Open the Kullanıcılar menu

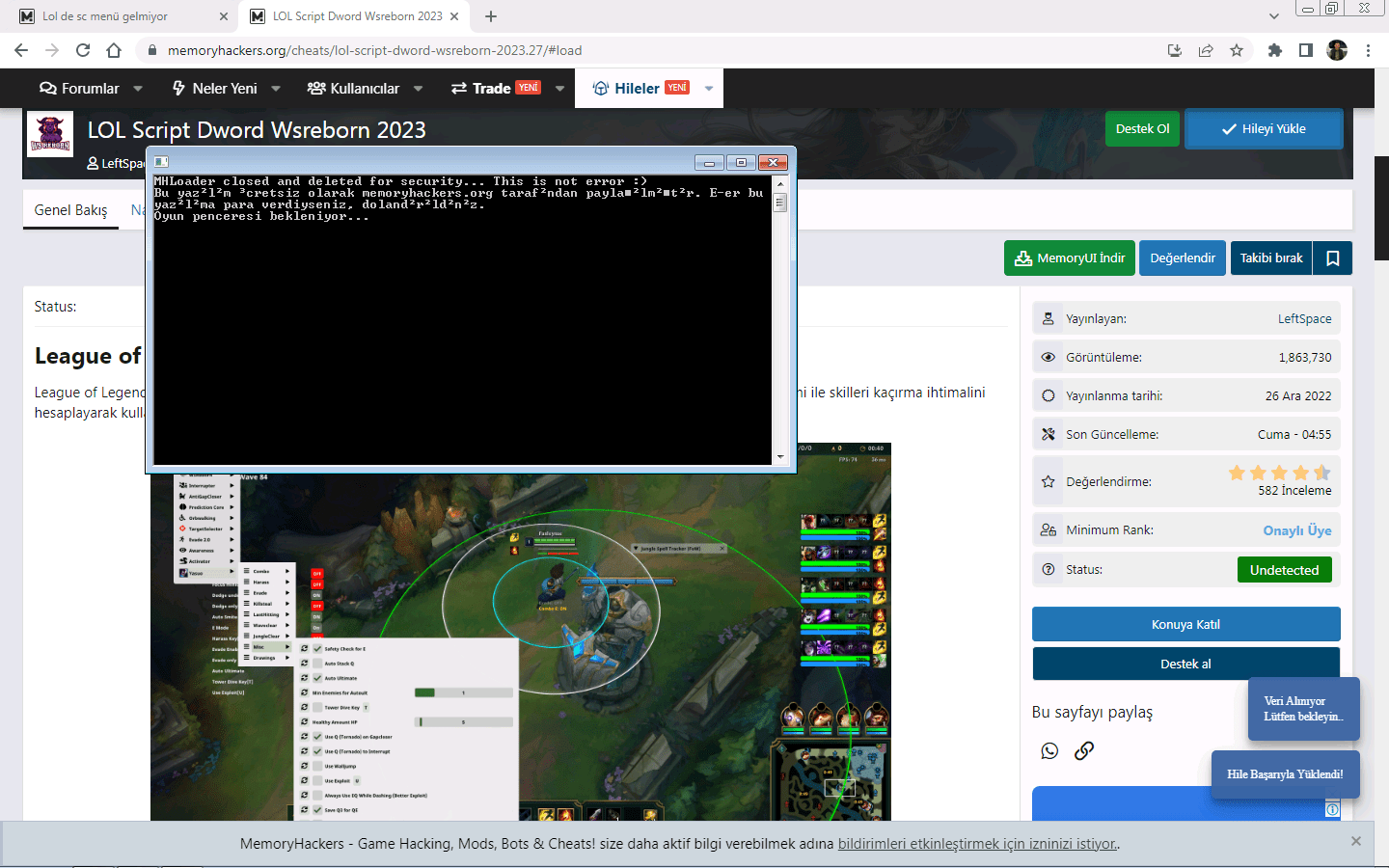[x=353, y=89]
